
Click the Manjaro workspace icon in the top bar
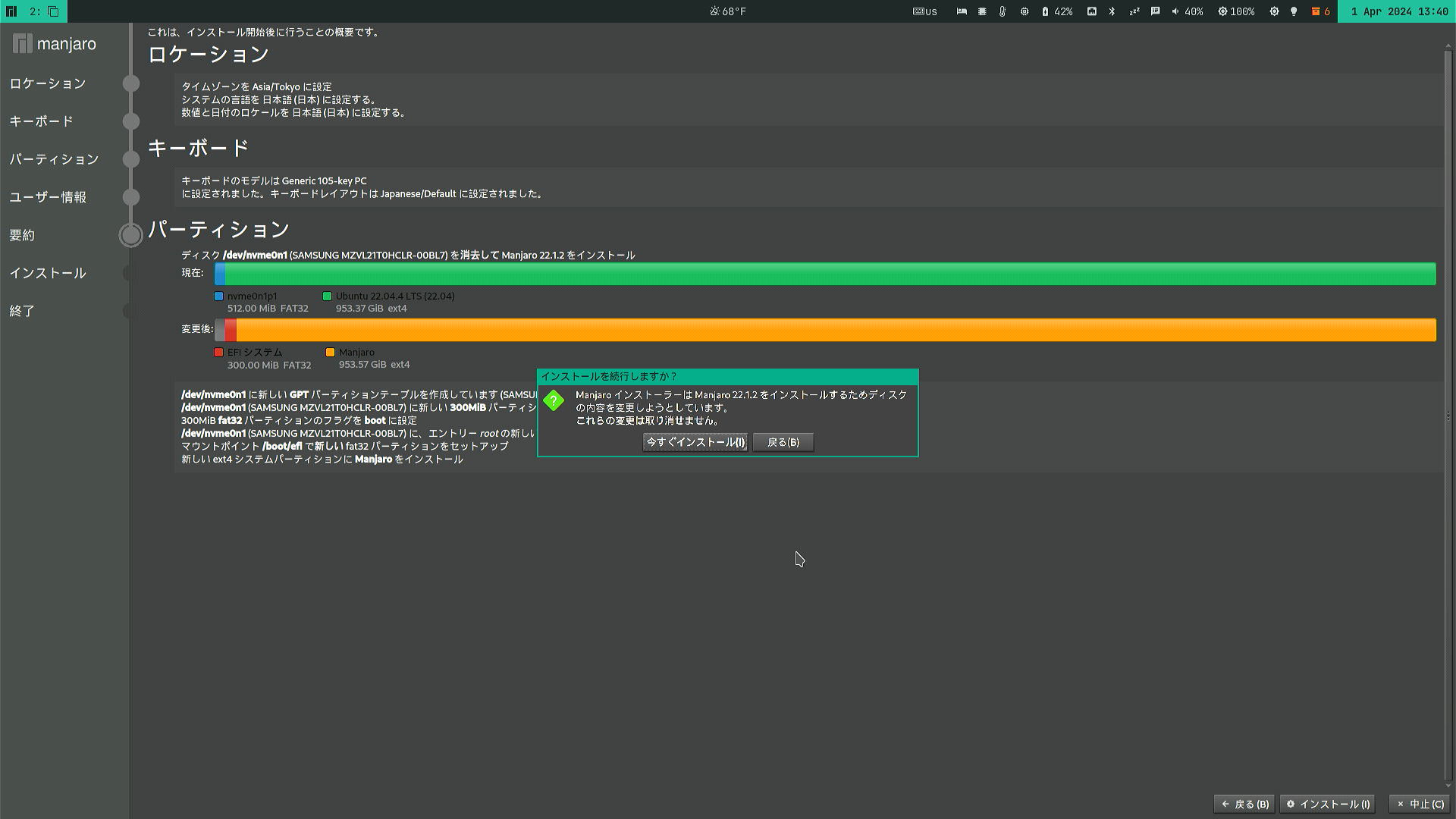pos(11,11)
